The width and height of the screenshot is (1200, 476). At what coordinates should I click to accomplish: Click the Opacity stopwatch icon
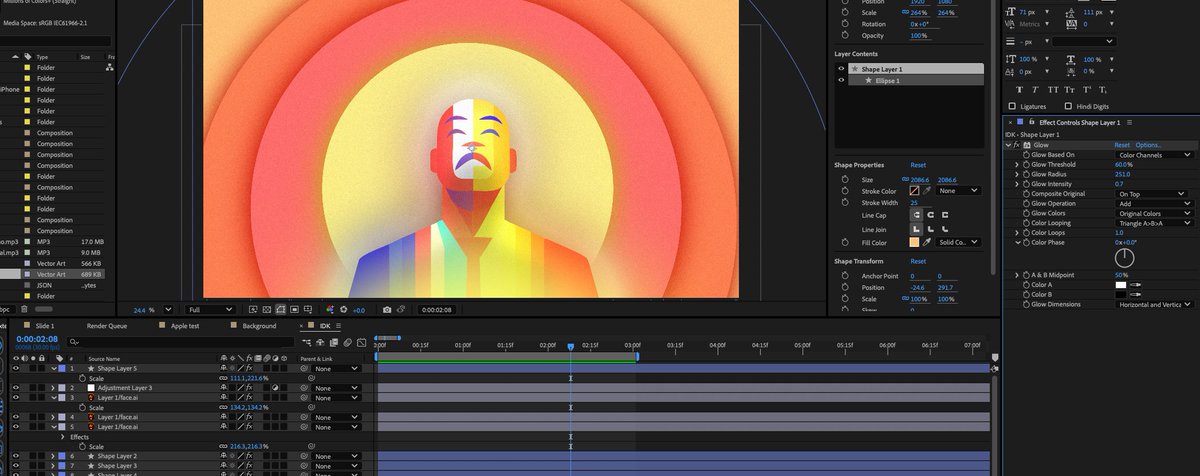(x=844, y=35)
